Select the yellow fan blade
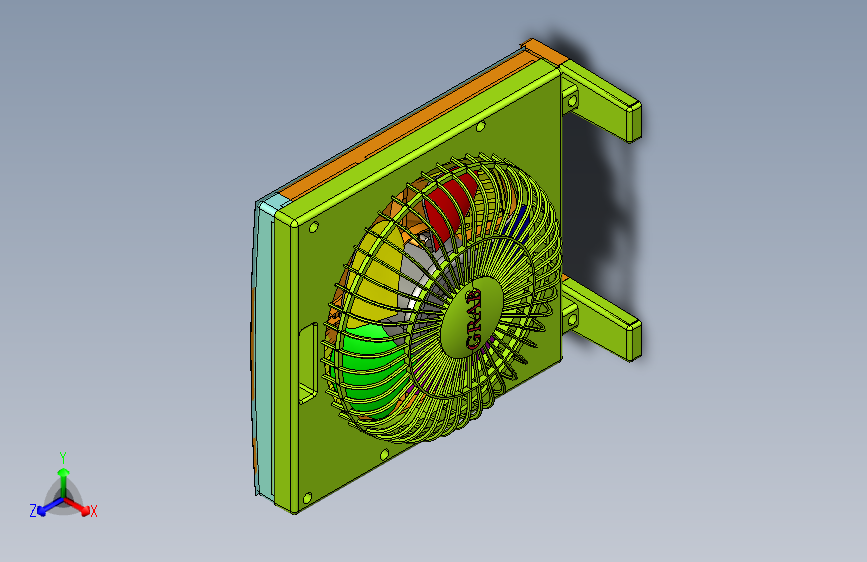 point(376,274)
